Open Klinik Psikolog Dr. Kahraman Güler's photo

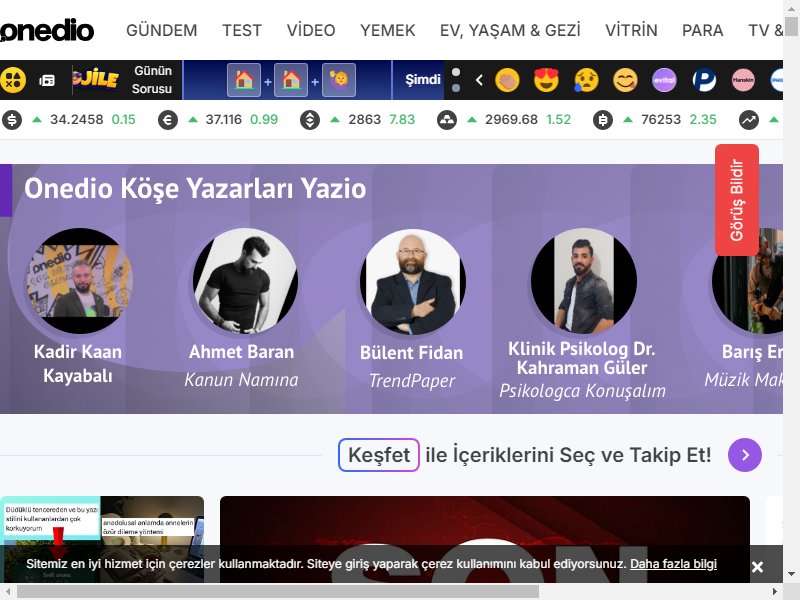[584, 281]
